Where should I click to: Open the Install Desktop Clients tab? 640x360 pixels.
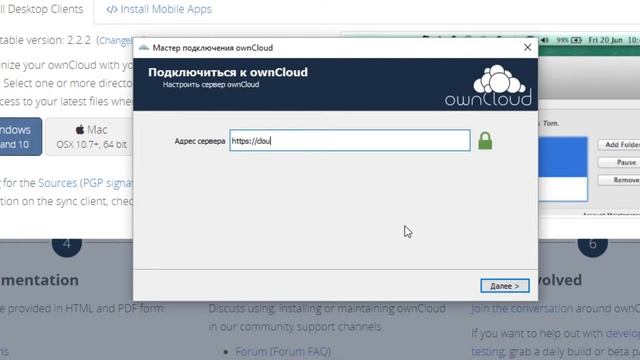(x=42, y=9)
